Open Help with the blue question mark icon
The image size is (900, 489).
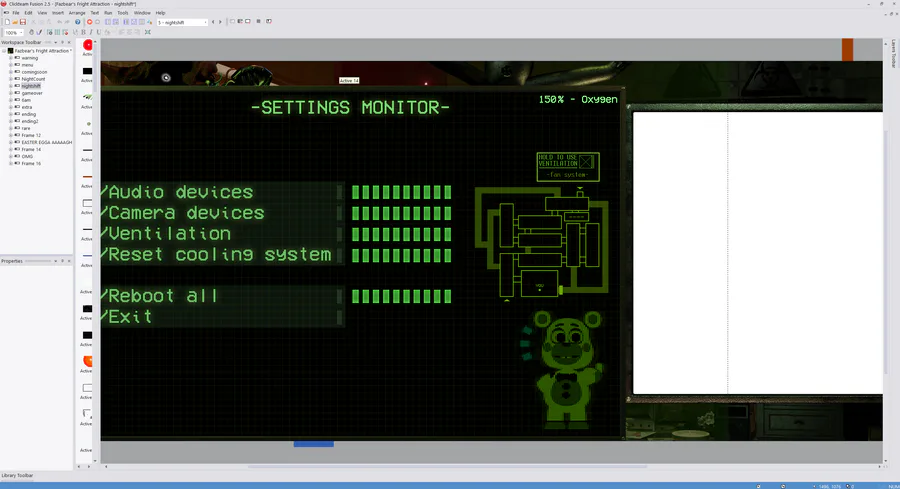tap(77, 22)
